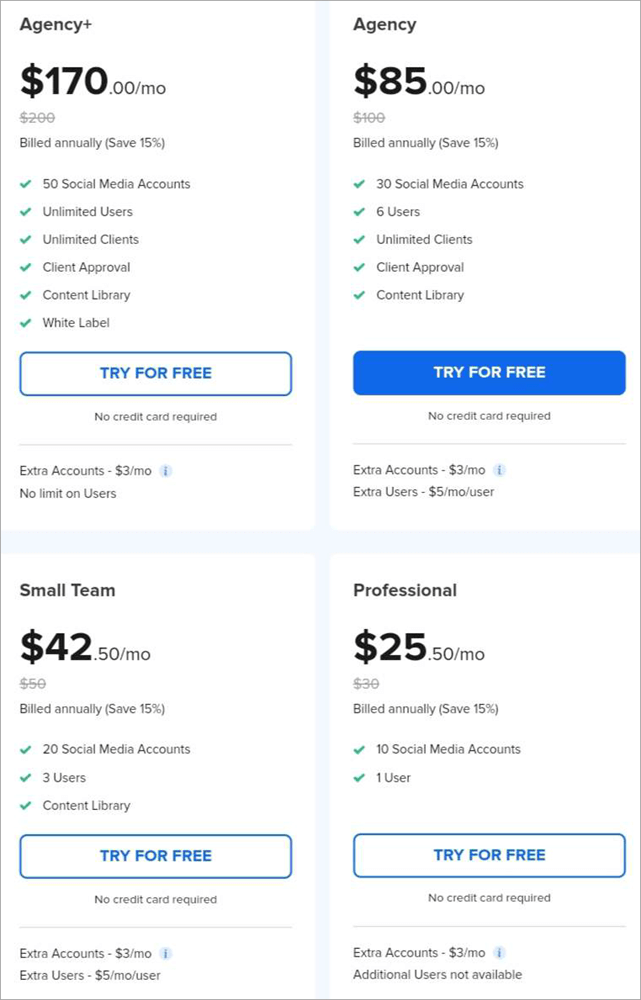Viewport: 641px width, 1000px height.
Task: Click checkmark beside 6 Users feature
Action: click(360, 212)
